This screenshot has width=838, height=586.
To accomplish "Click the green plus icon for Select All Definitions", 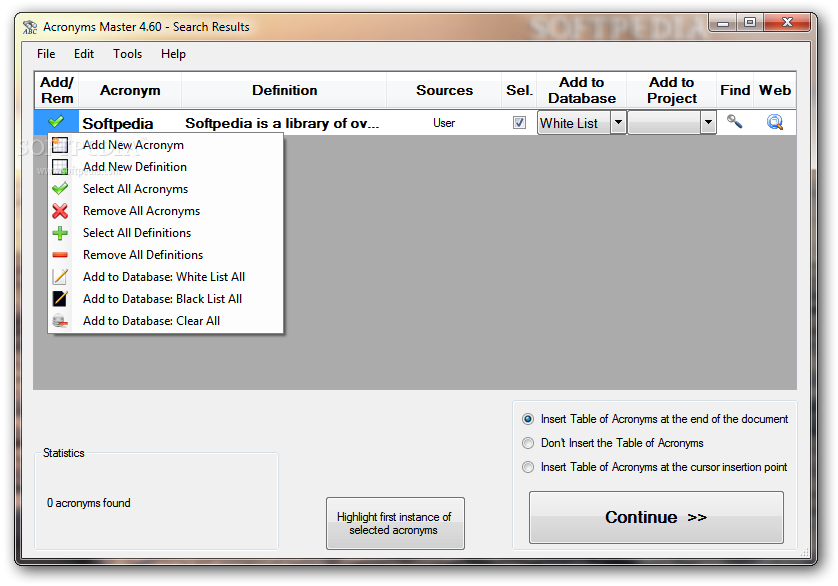I will (x=60, y=233).
